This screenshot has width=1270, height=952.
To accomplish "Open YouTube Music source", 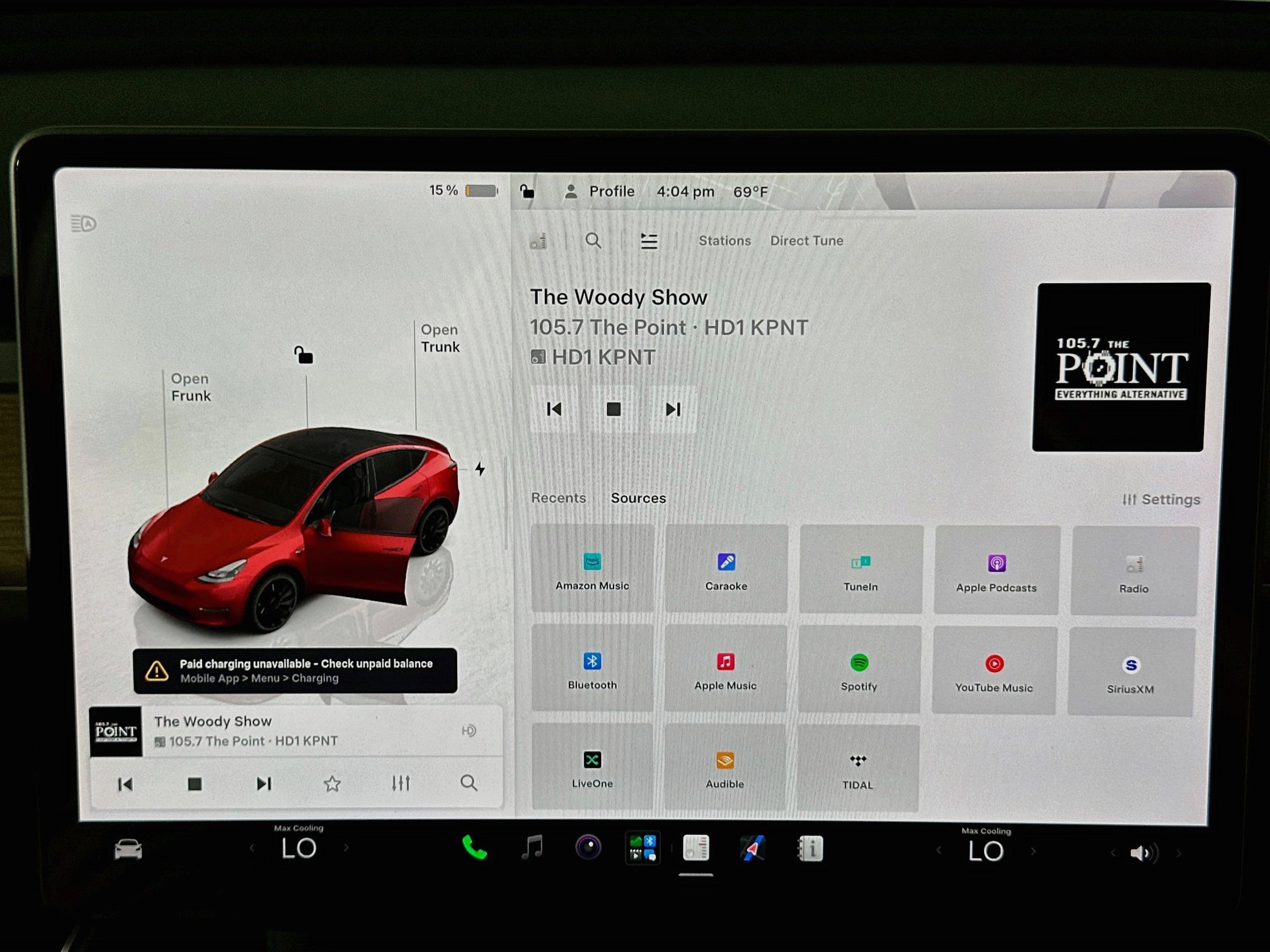I will pyautogui.click(x=994, y=671).
